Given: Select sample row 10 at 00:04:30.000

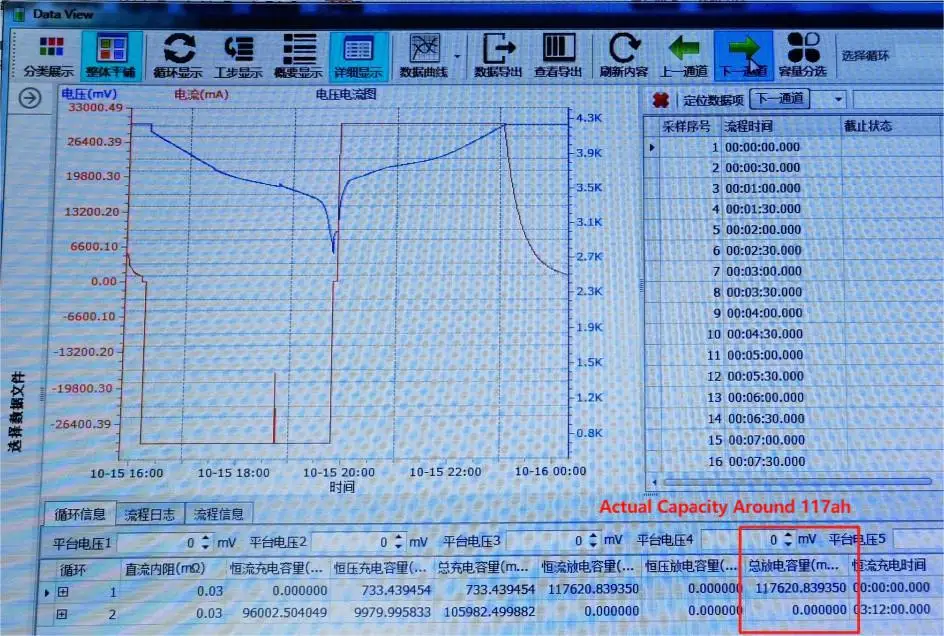Looking at the screenshot, I should point(795,334).
